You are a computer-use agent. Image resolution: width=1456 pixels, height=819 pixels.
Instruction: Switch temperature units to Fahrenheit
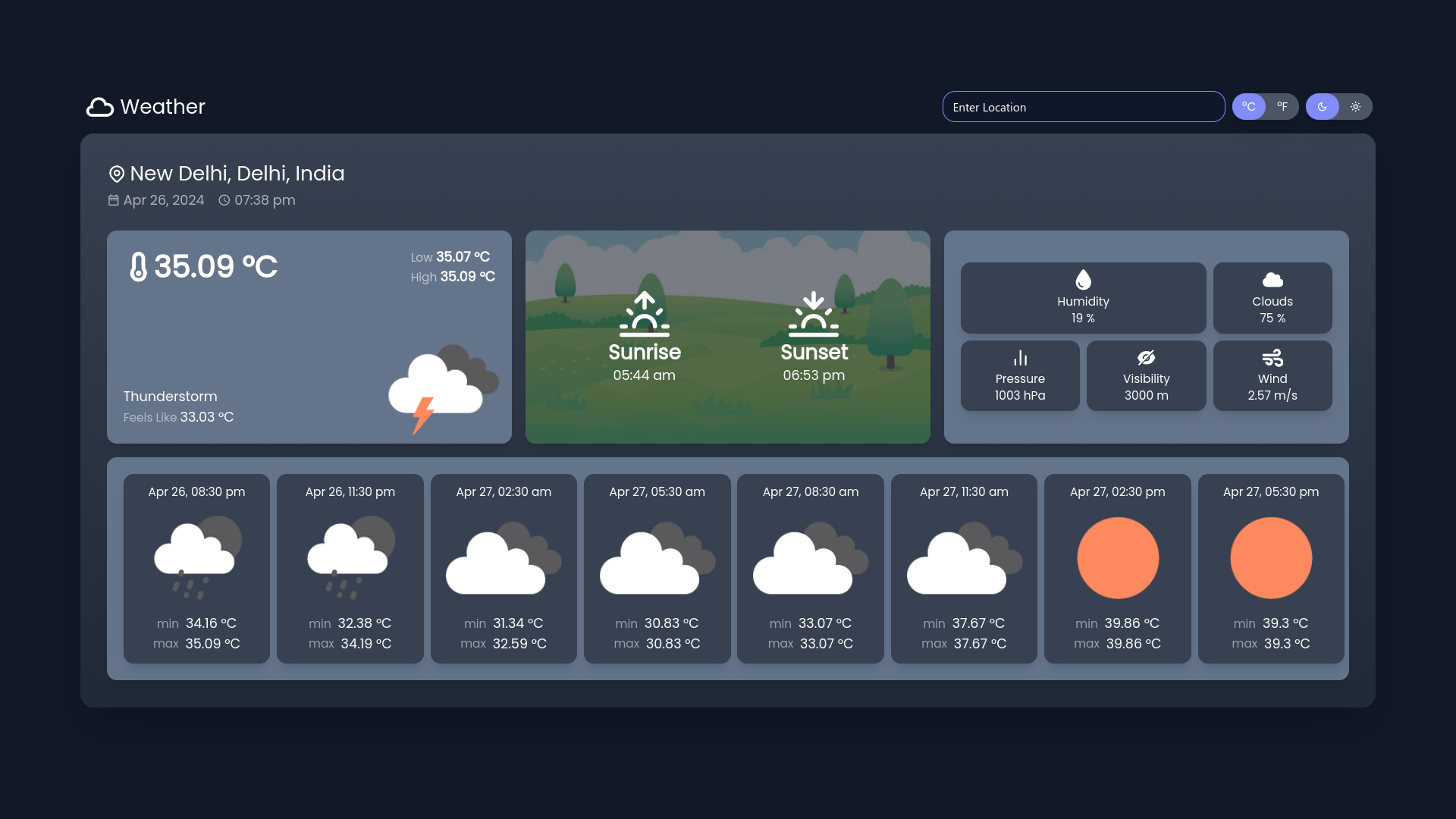(x=1283, y=107)
